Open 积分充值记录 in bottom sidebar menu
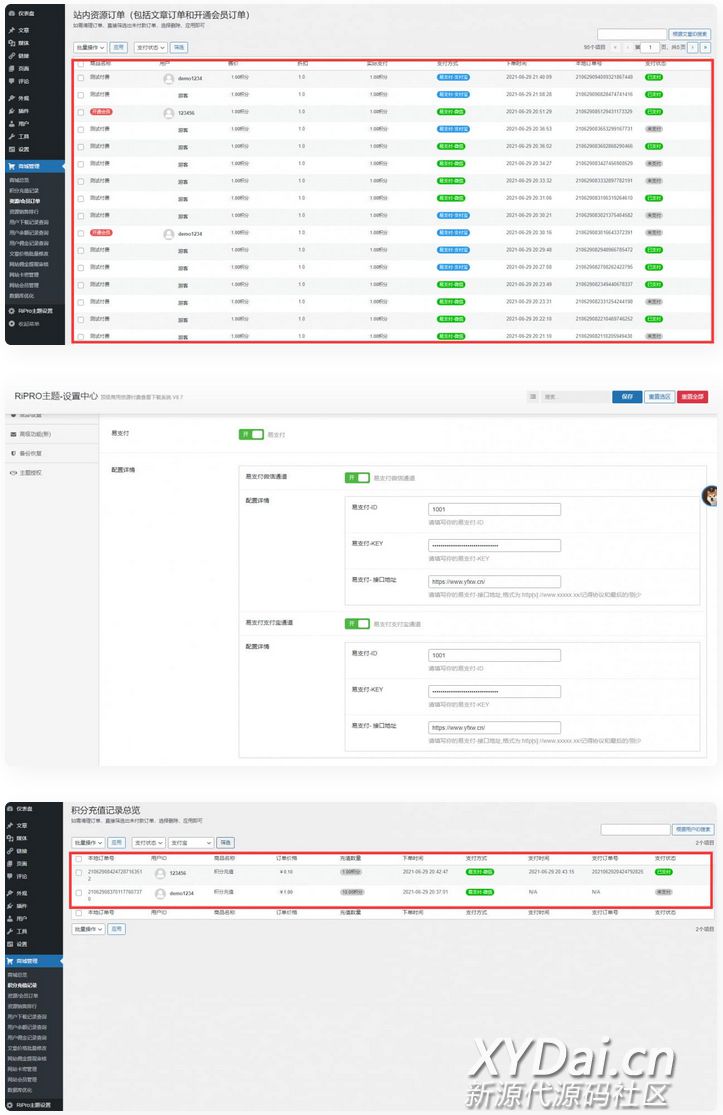The height and width of the screenshot is (1115, 723). tap(24, 985)
